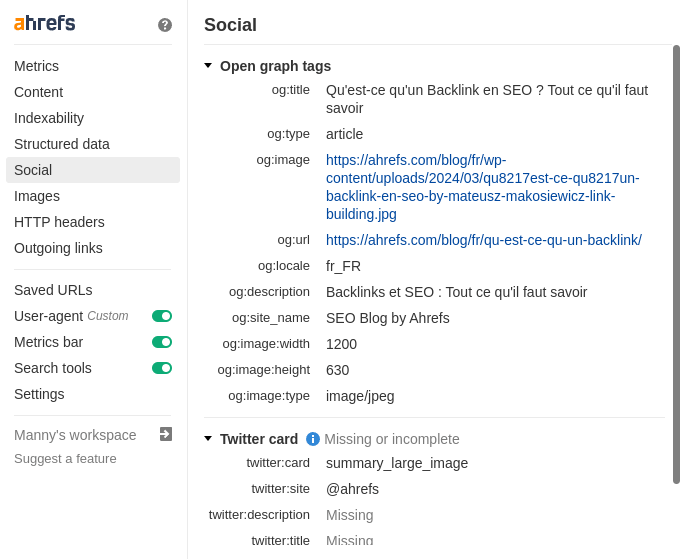Click the 'summary_large_image' value
683x559 pixels.
[397, 463]
